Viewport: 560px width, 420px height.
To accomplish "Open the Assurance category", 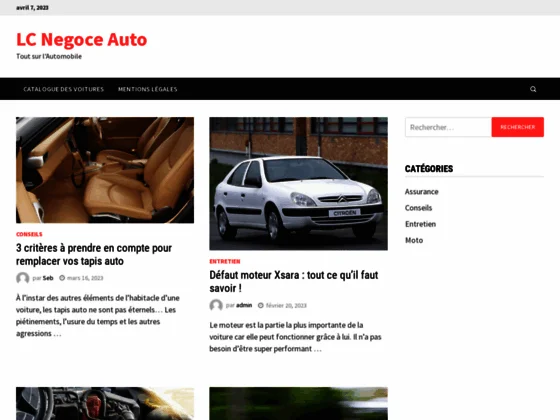I will [x=421, y=192].
